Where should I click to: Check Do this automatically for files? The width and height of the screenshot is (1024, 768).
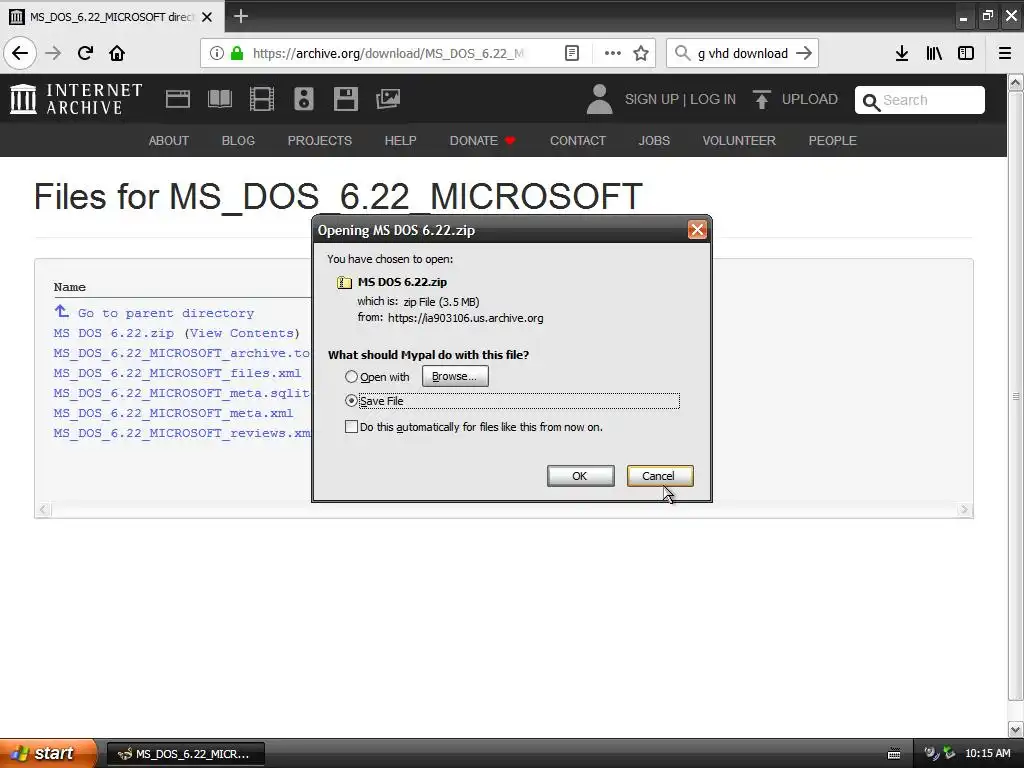pyautogui.click(x=351, y=426)
